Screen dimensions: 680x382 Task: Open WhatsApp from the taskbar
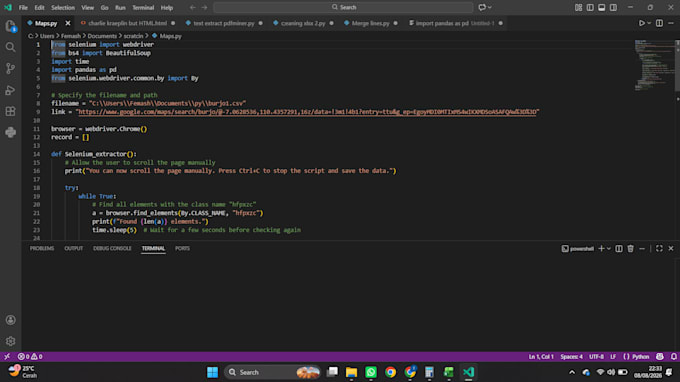(371, 372)
